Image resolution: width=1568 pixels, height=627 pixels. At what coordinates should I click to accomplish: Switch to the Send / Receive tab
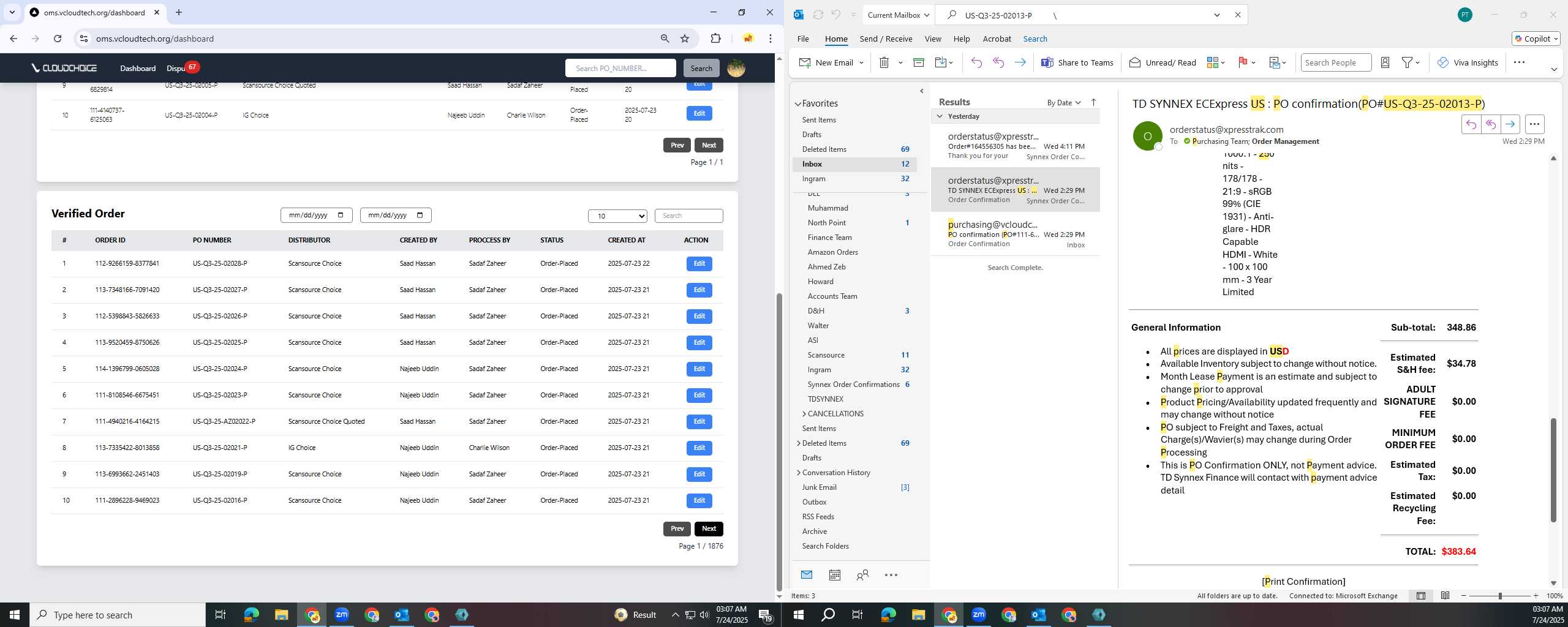point(886,39)
